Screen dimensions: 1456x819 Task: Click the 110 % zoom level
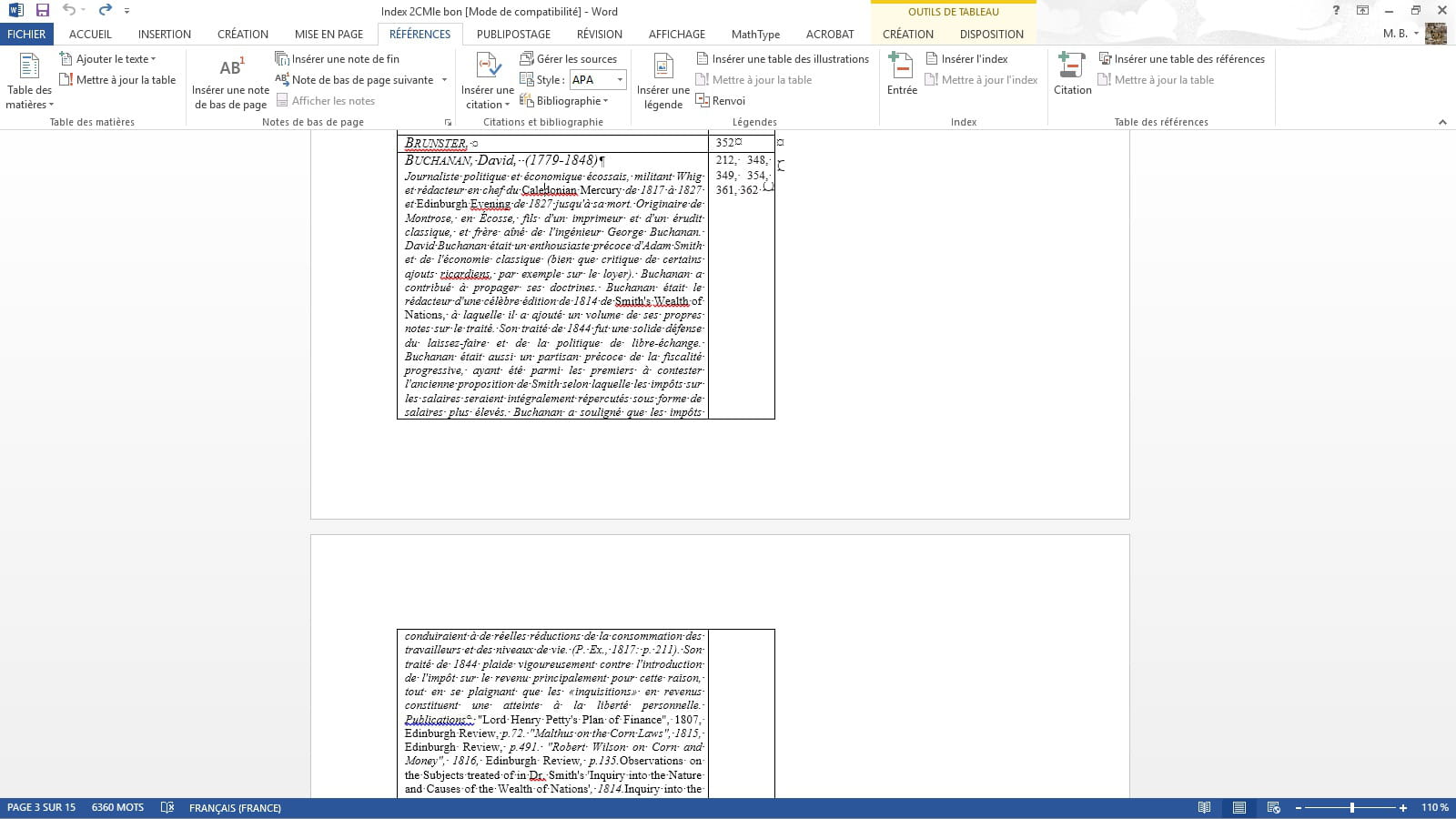point(1435,807)
